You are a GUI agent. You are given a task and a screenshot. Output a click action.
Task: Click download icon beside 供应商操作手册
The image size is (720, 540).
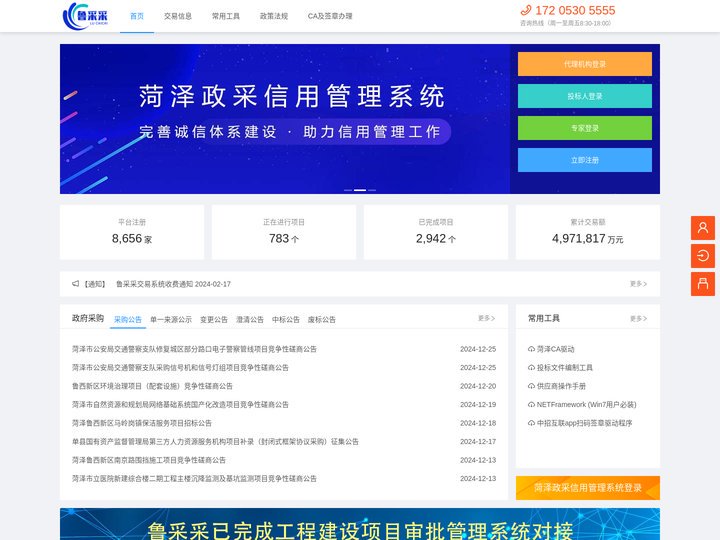pos(531,386)
